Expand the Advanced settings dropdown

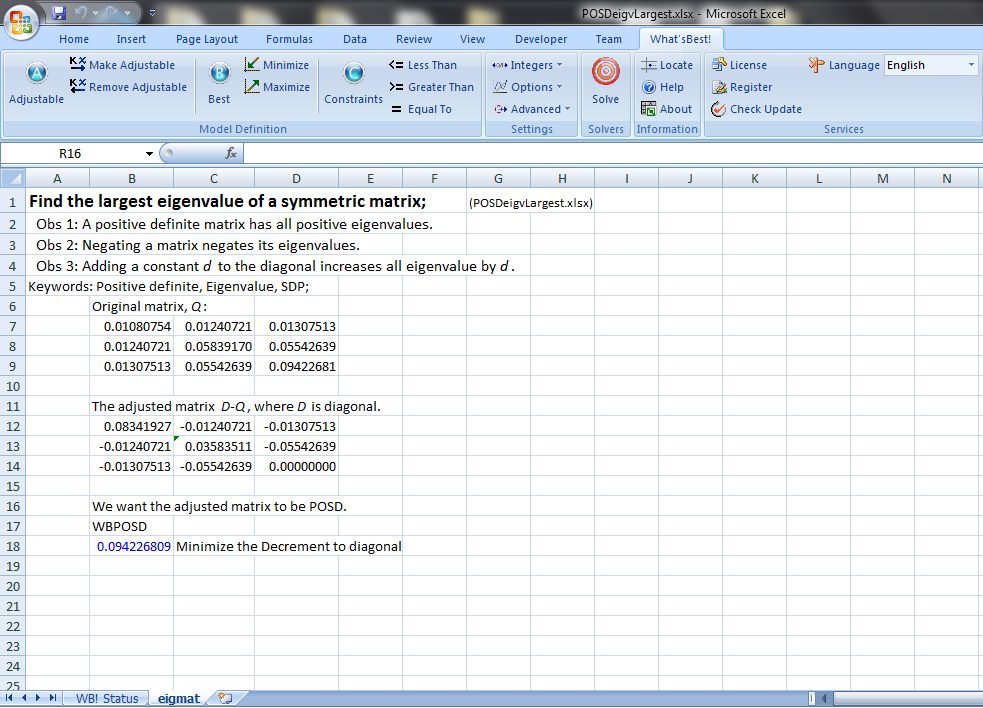532,109
